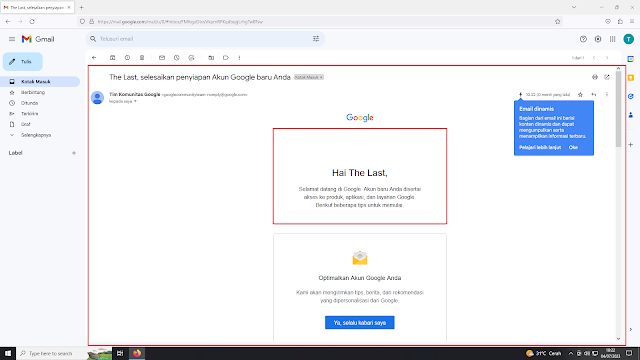Screen dimensions: 640x360
Task: Go back to inbox with the back arrow
Action: point(94,58)
